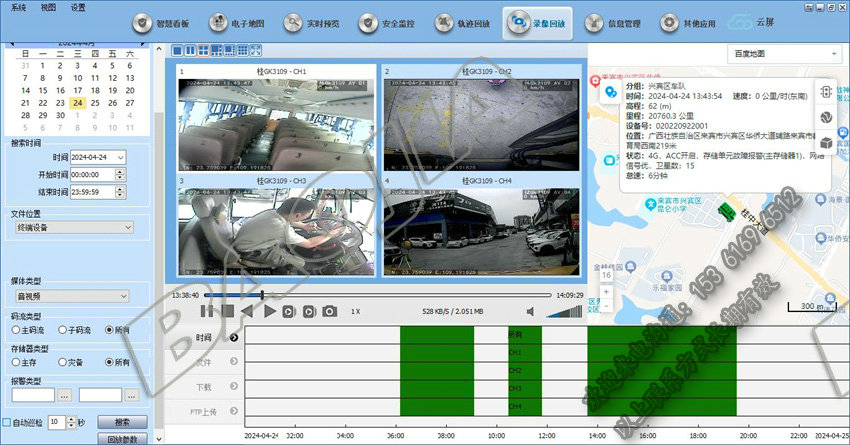Select the CH3 driver camera video pane
850x445 pixels.
coord(277,230)
